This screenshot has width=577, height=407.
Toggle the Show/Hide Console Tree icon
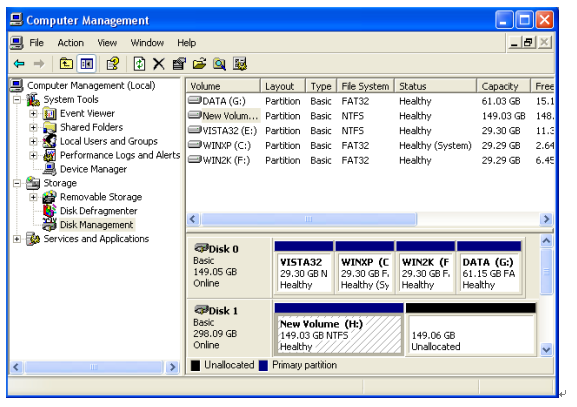[x=87, y=64]
